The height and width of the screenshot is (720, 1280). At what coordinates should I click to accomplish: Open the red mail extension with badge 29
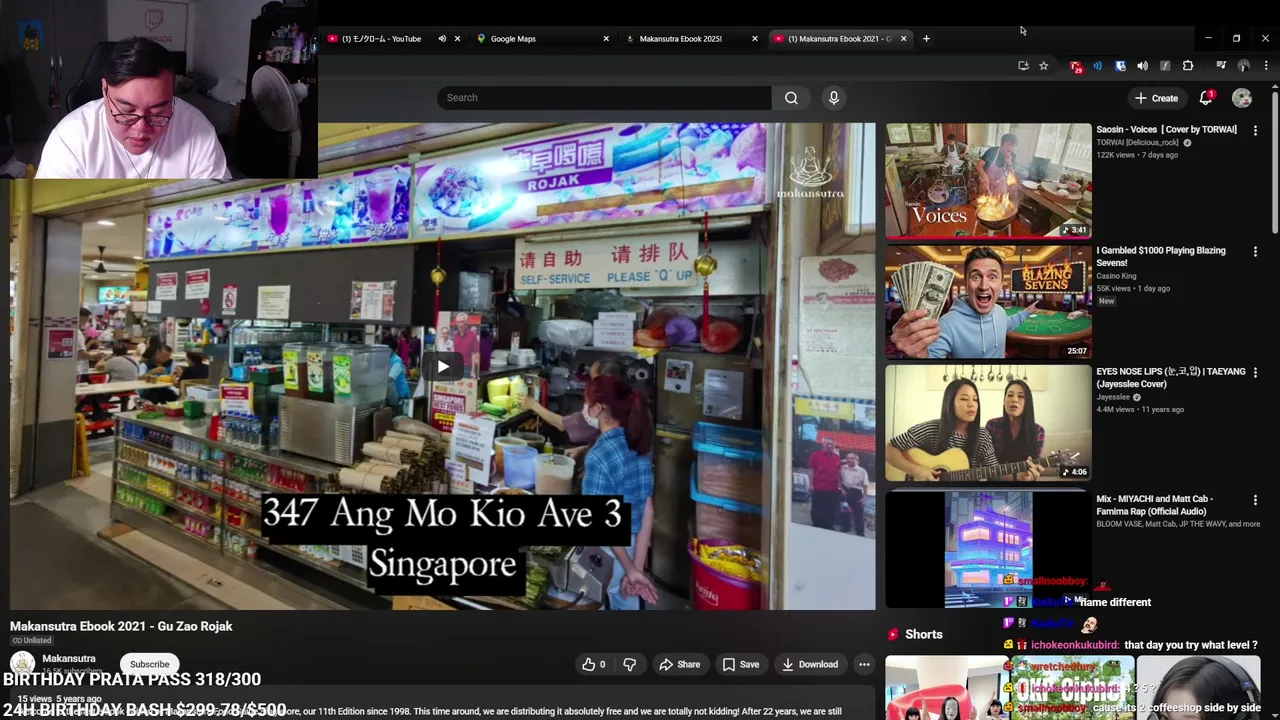pyautogui.click(x=1076, y=66)
